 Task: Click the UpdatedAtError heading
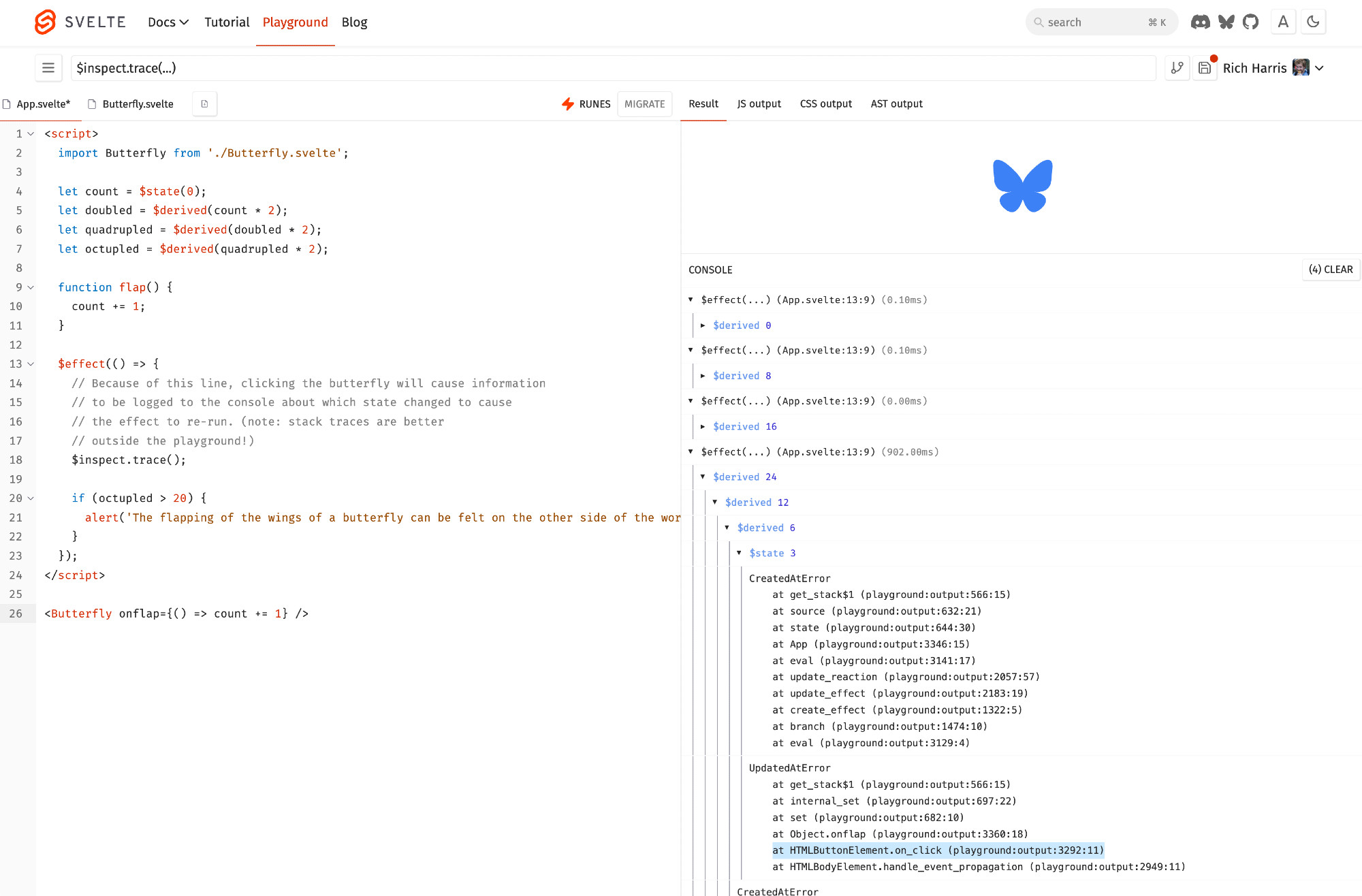[789, 768]
